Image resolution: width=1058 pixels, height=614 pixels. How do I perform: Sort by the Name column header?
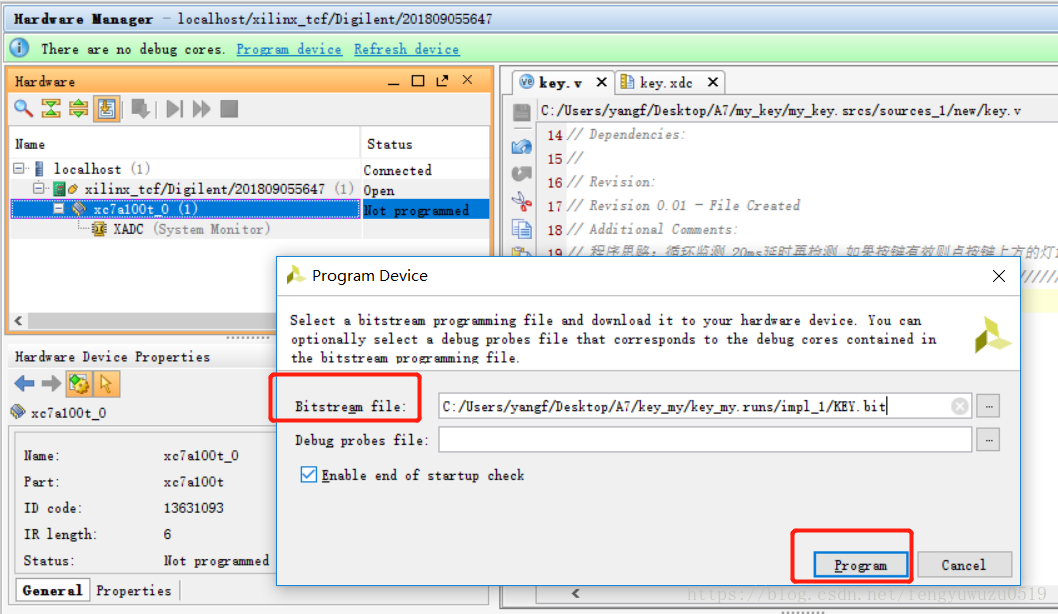(186, 144)
